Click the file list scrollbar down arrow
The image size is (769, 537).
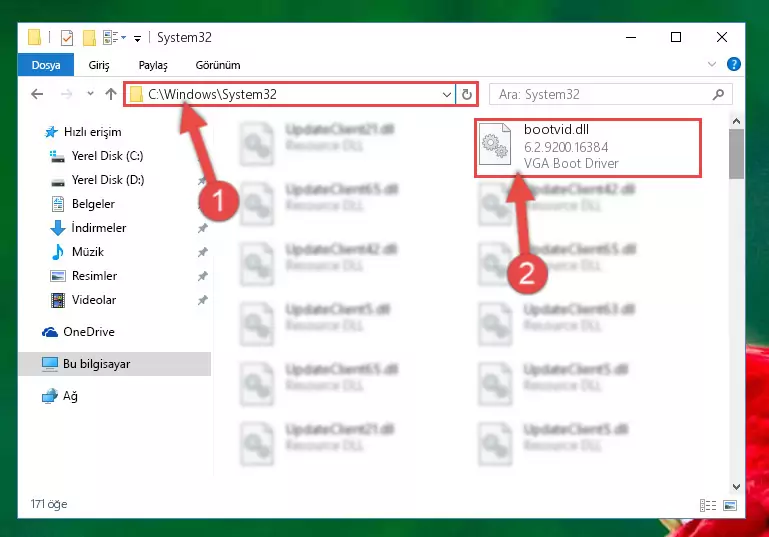coord(736,486)
